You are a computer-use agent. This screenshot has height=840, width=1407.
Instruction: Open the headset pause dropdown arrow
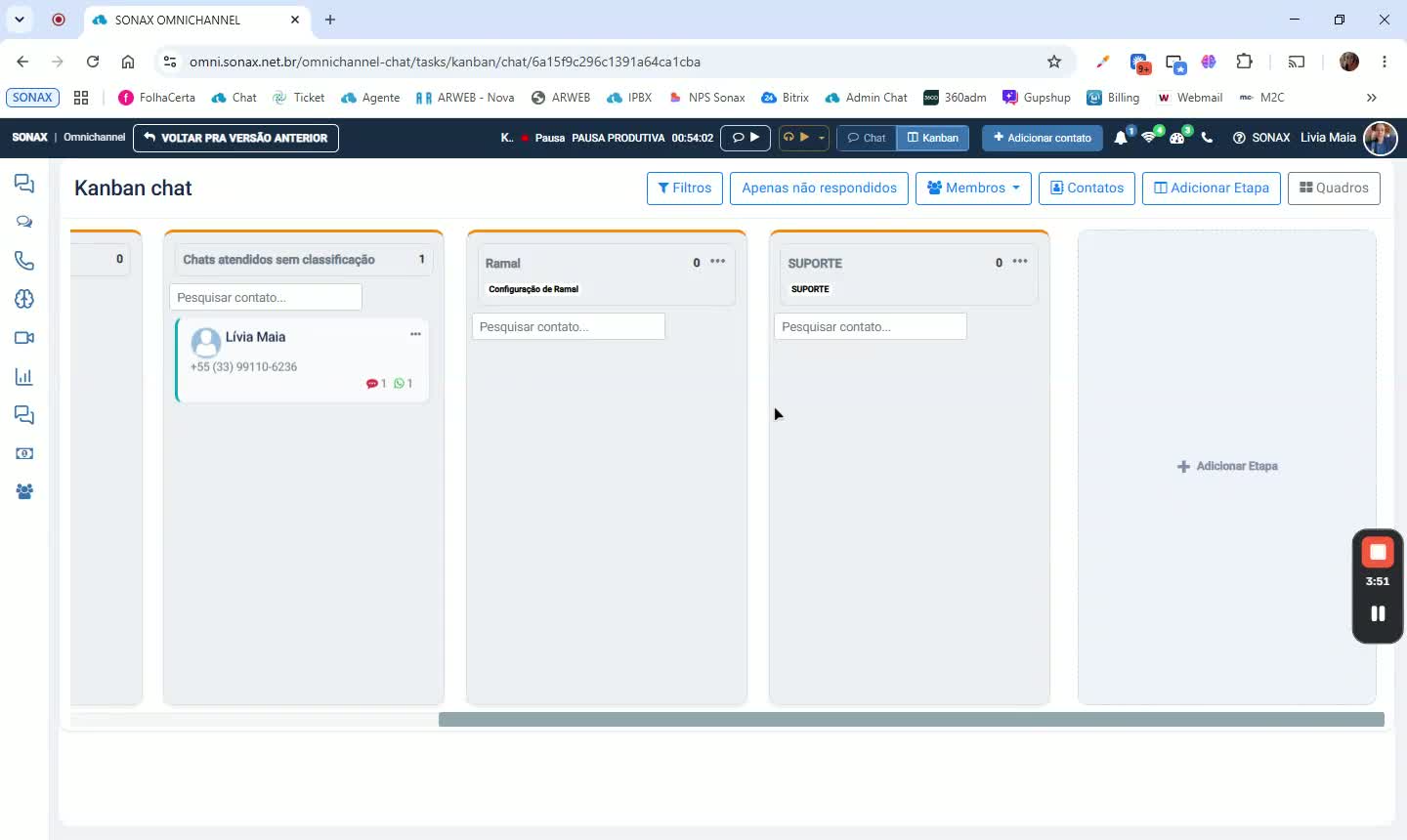[x=822, y=138]
